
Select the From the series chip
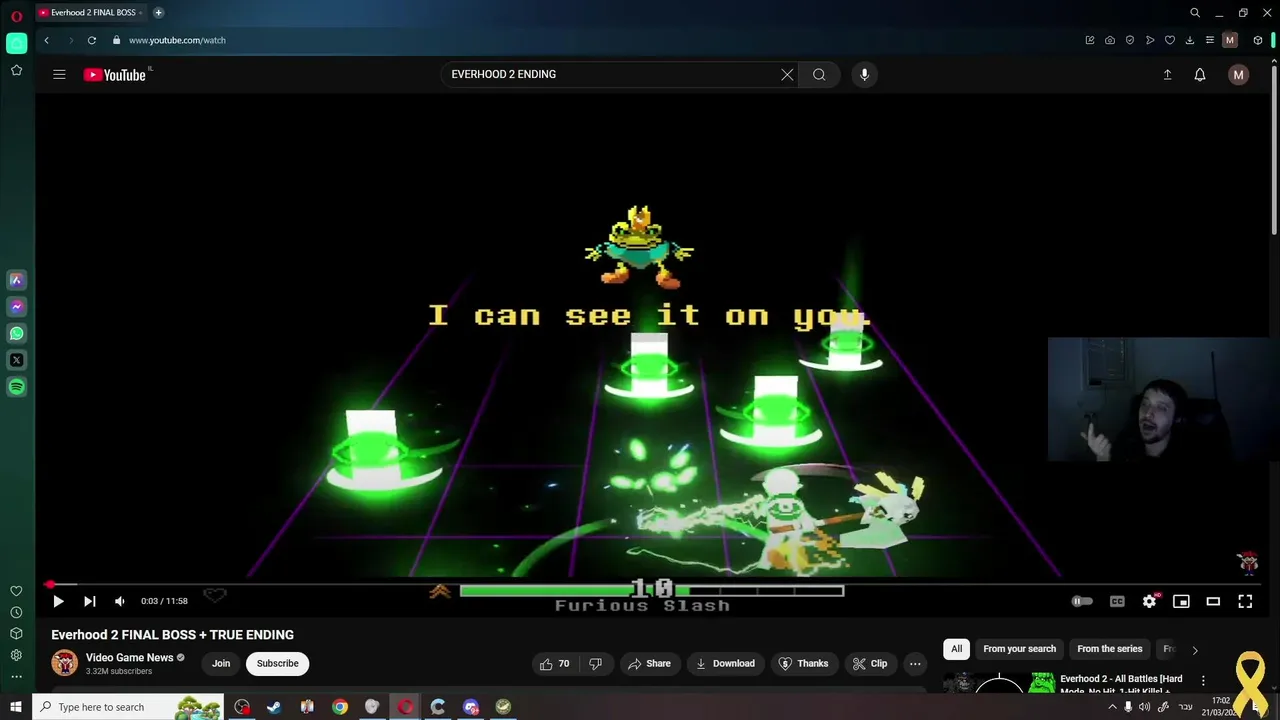pyautogui.click(x=1109, y=649)
